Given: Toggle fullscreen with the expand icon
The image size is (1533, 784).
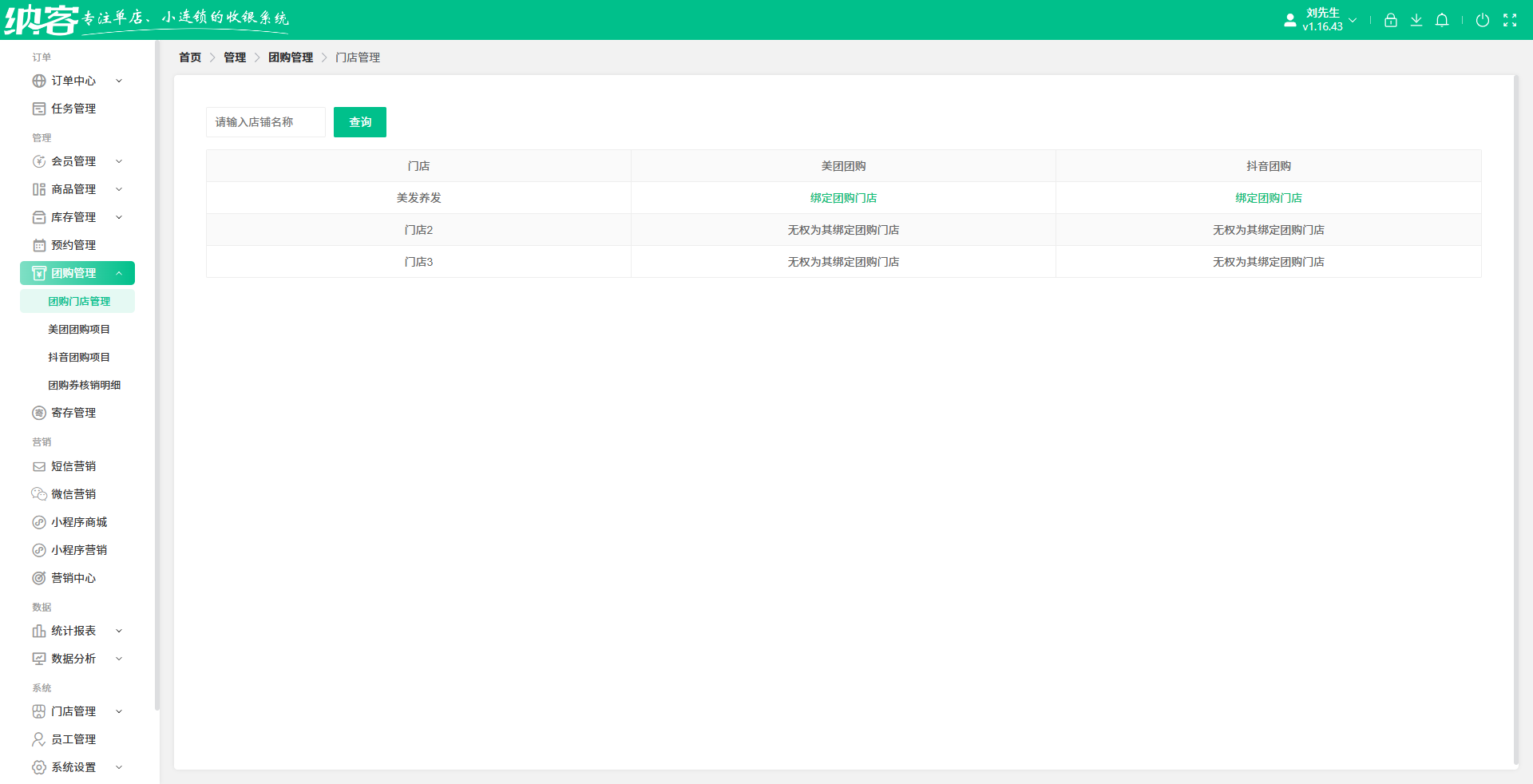Looking at the screenshot, I should 1510,20.
